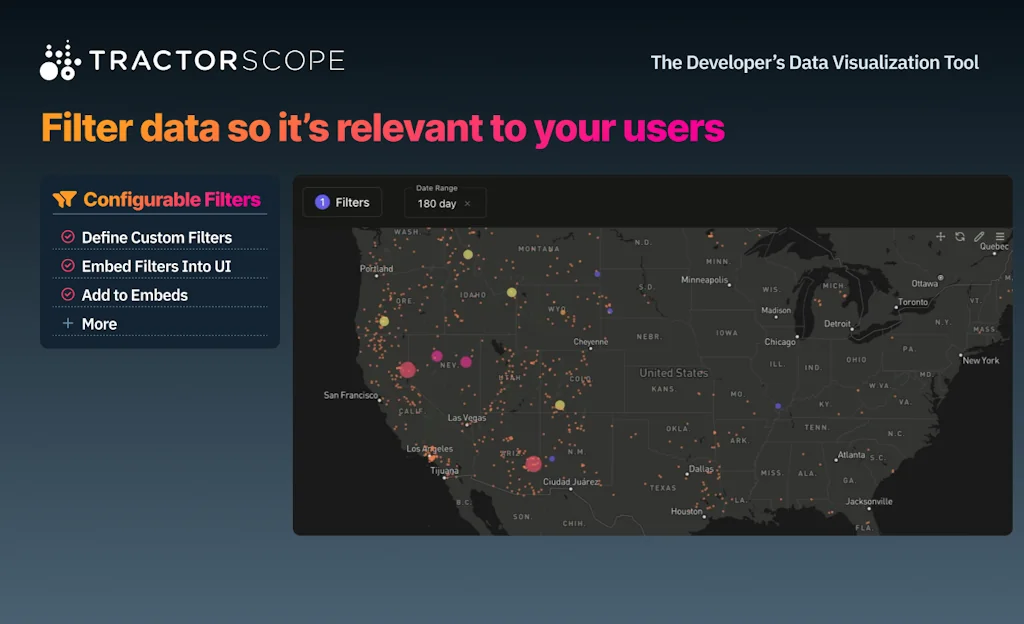Click the Filters count badge showing 1
The image size is (1024, 624).
322,202
